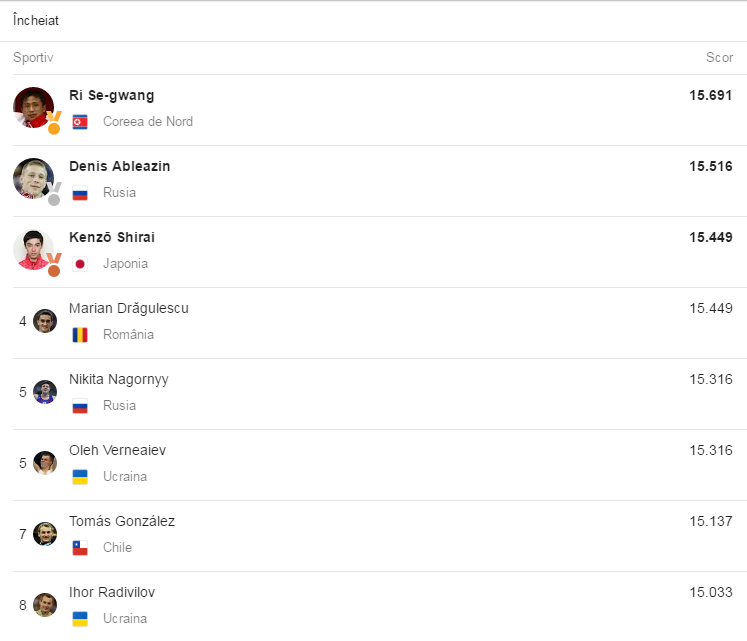
Task: Select athlete name Ri Se-gwang
Action: tap(112, 95)
